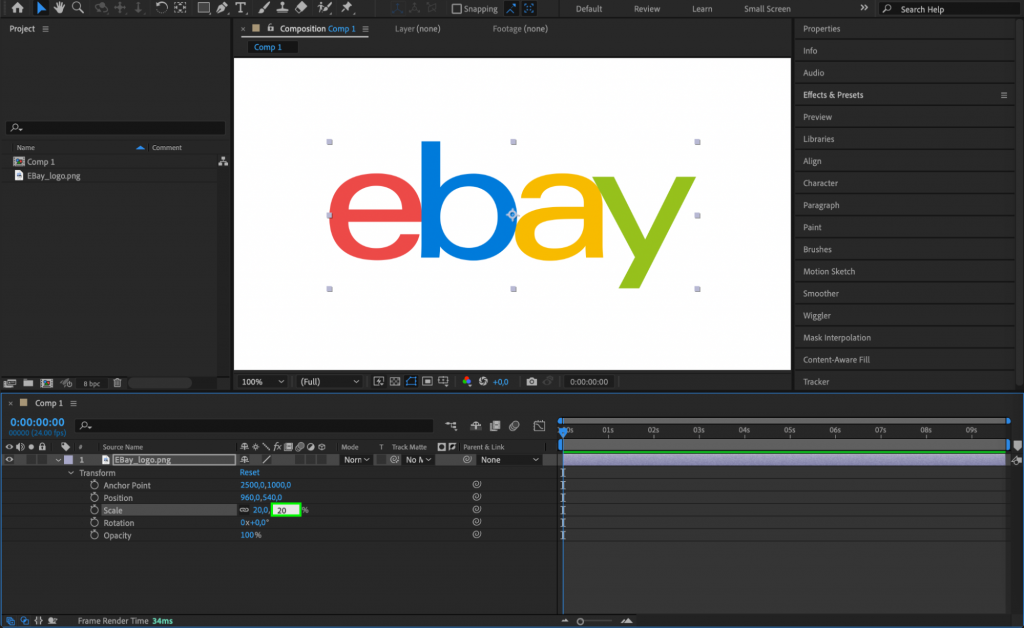Screen dimensions: 1024x628
Task: Select the Hand tool
Action: coord(59,8)
